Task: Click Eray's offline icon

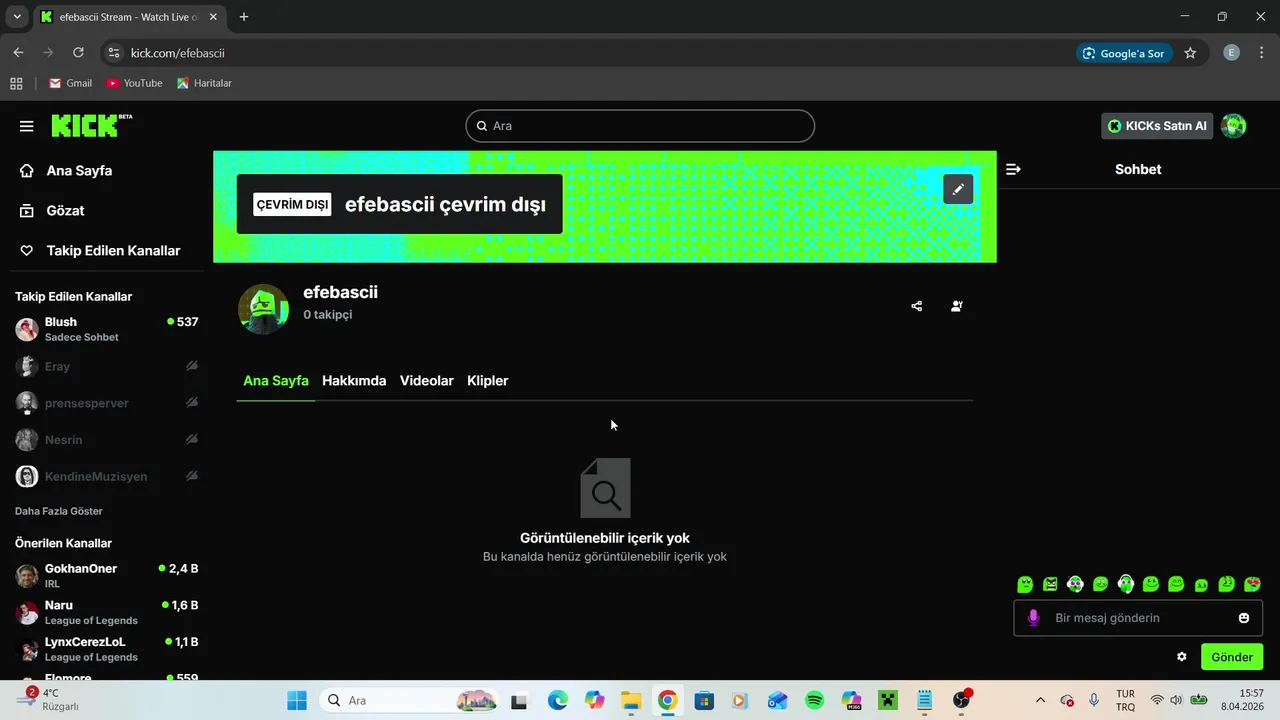Action: [x=192, y=366]
